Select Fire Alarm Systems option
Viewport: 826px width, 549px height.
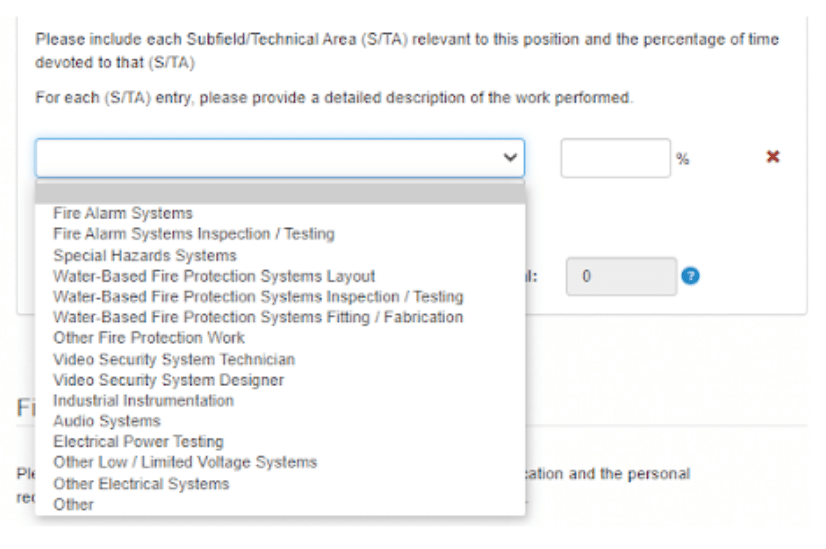click(123, 213)
